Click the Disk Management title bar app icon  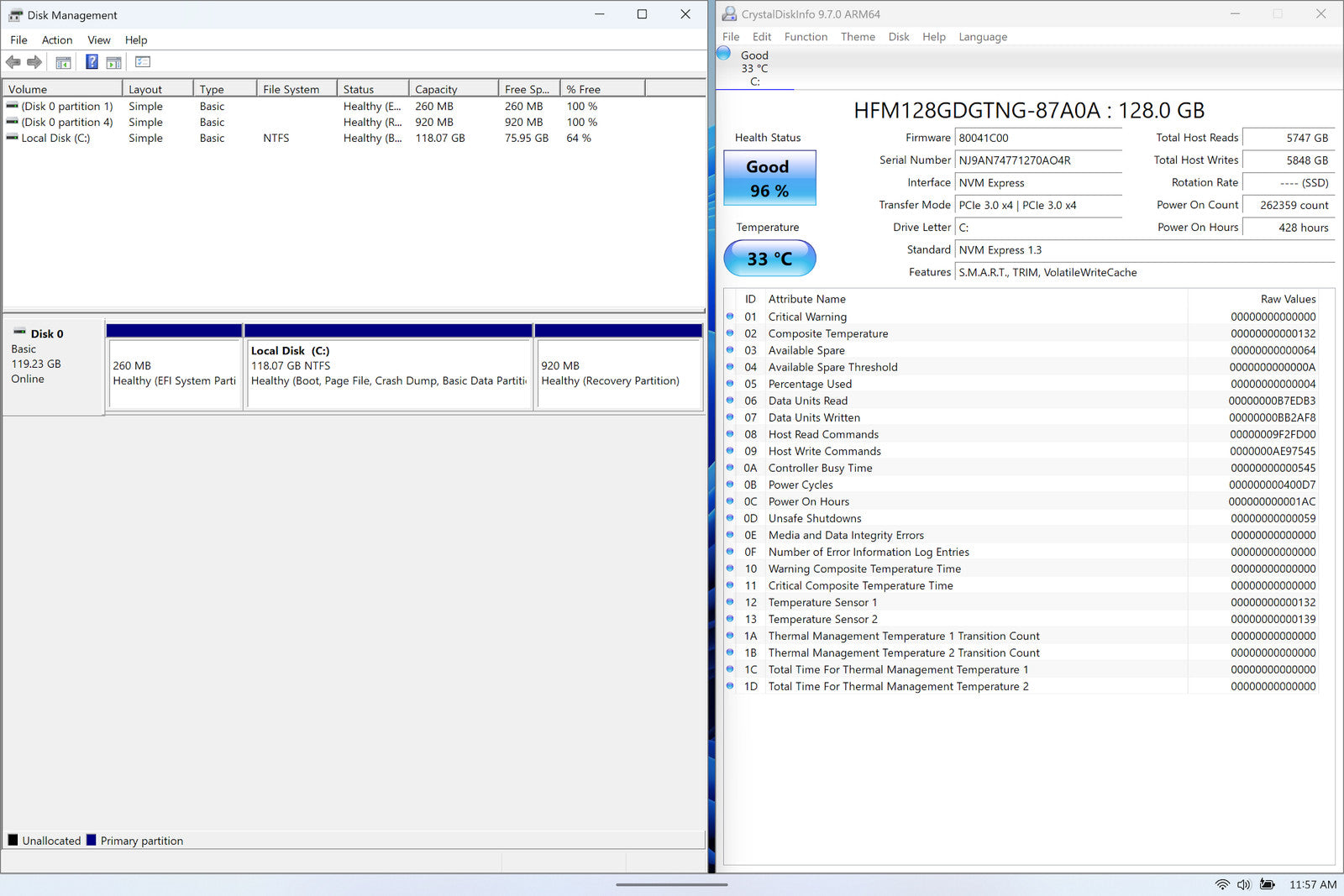15,15
